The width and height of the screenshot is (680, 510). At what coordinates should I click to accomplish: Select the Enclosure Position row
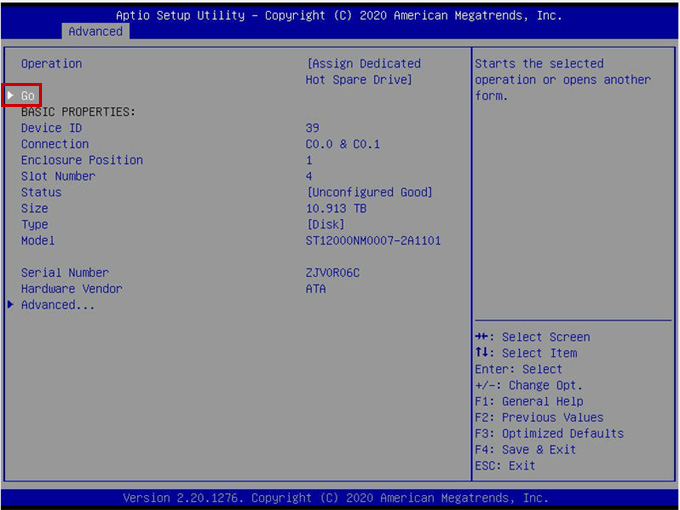[82, 160]
